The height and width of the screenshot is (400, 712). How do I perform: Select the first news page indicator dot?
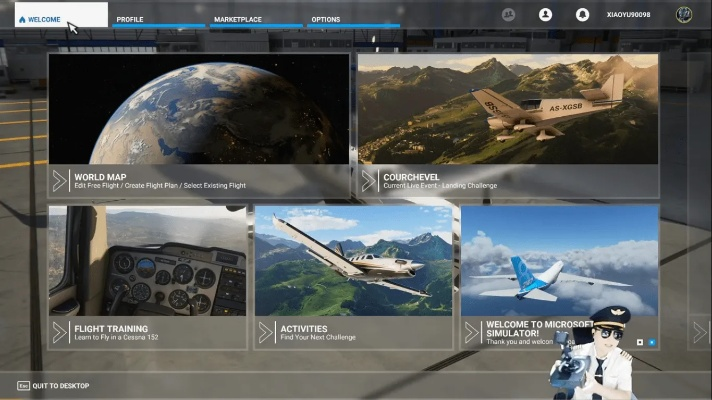(x=640, y=342)
